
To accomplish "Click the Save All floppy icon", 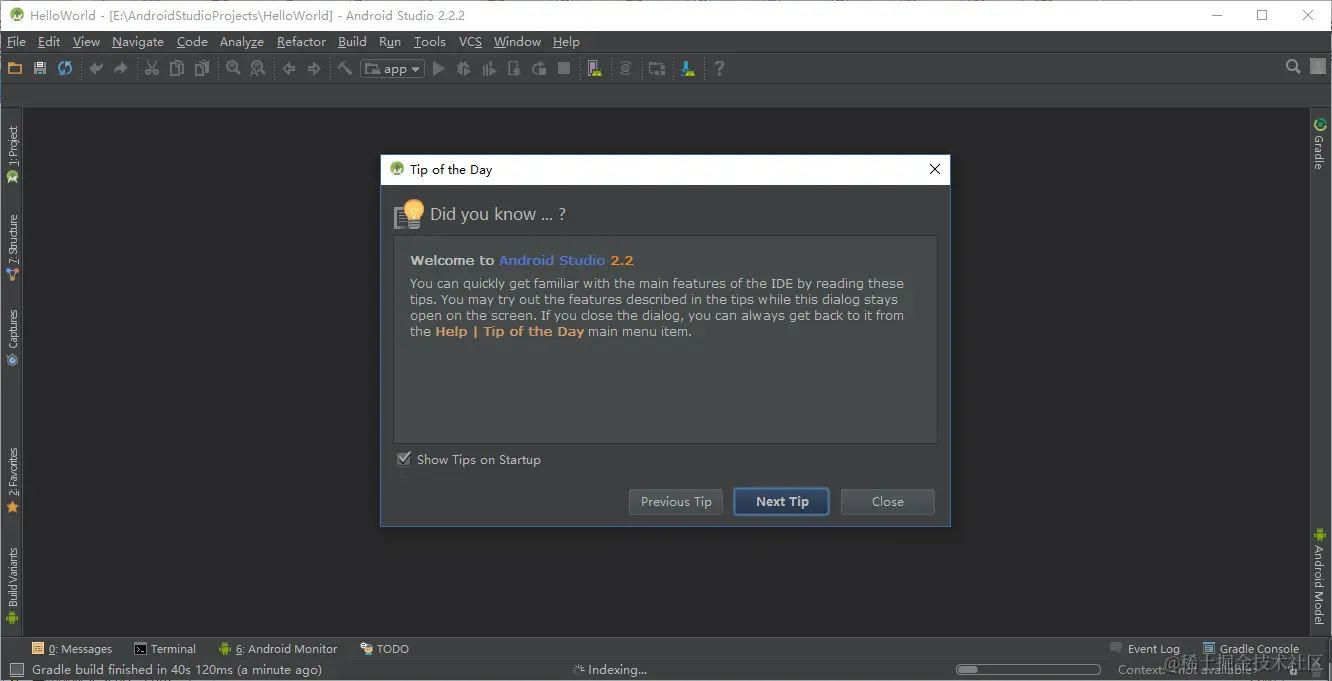I will [40, 68].
